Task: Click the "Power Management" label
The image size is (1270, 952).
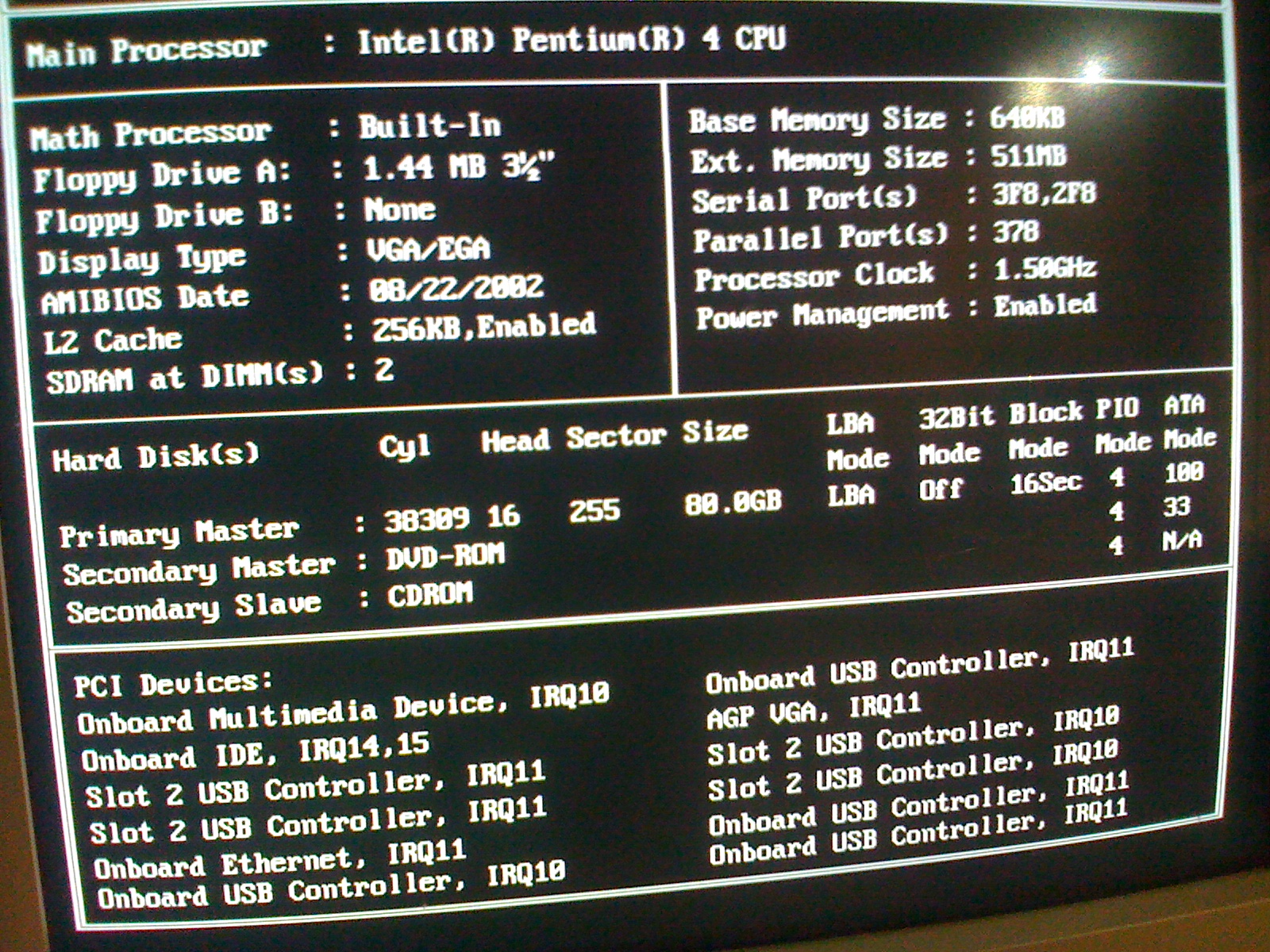Action: tap(822, 314)
